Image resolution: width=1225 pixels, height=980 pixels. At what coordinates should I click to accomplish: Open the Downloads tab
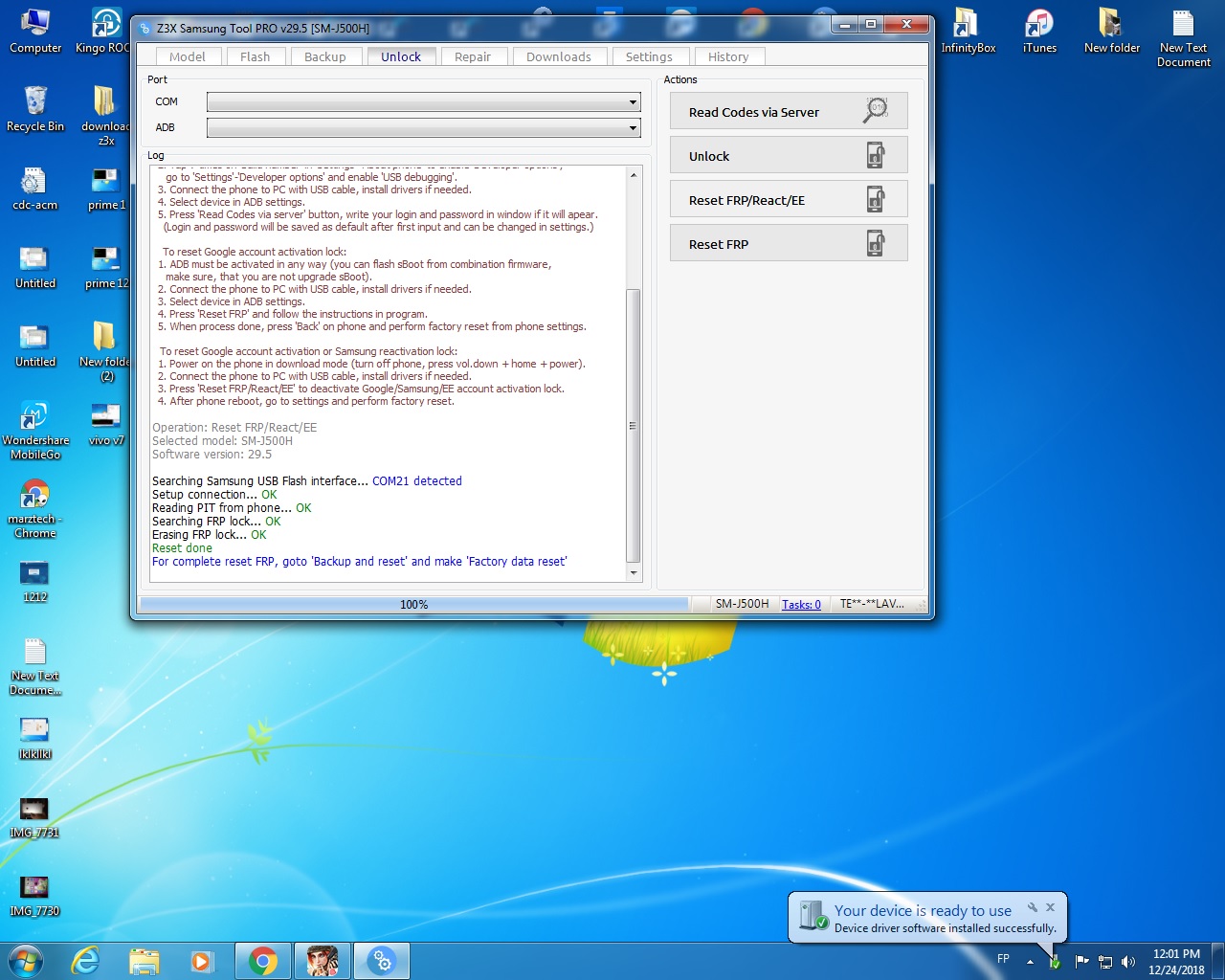pos(559,56)
